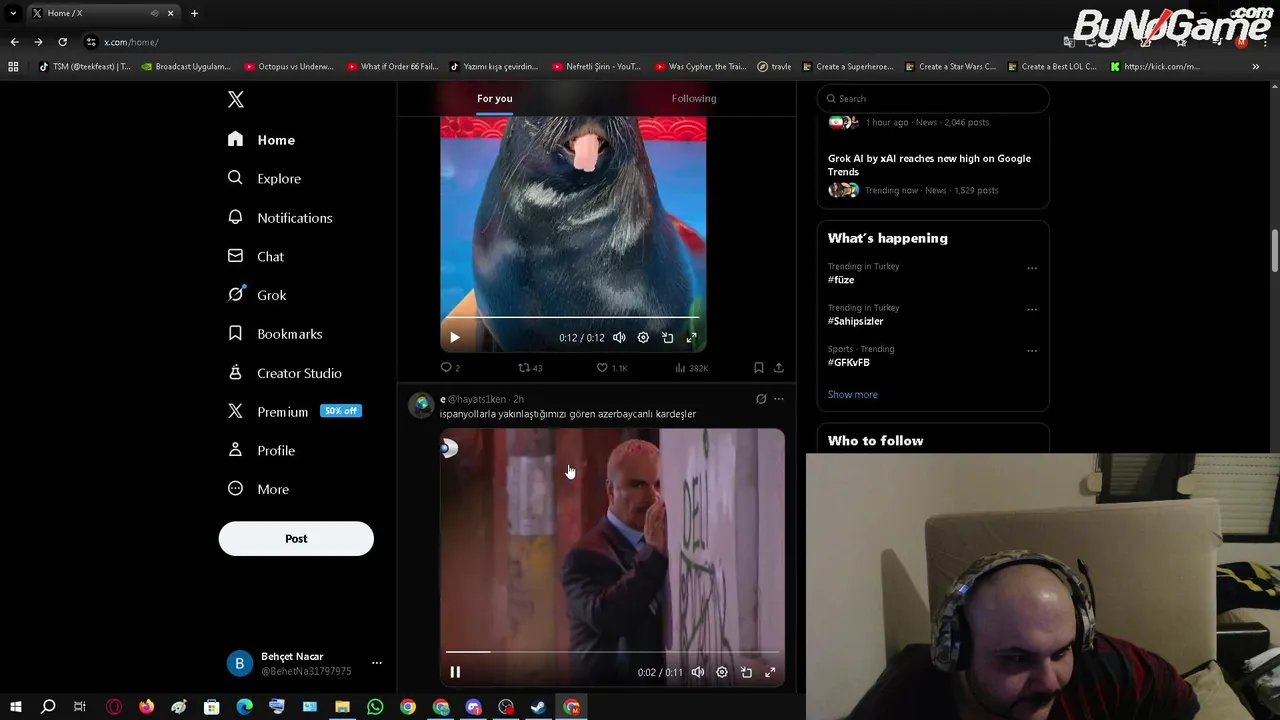Bookmark the seal video post

(759, 368)
